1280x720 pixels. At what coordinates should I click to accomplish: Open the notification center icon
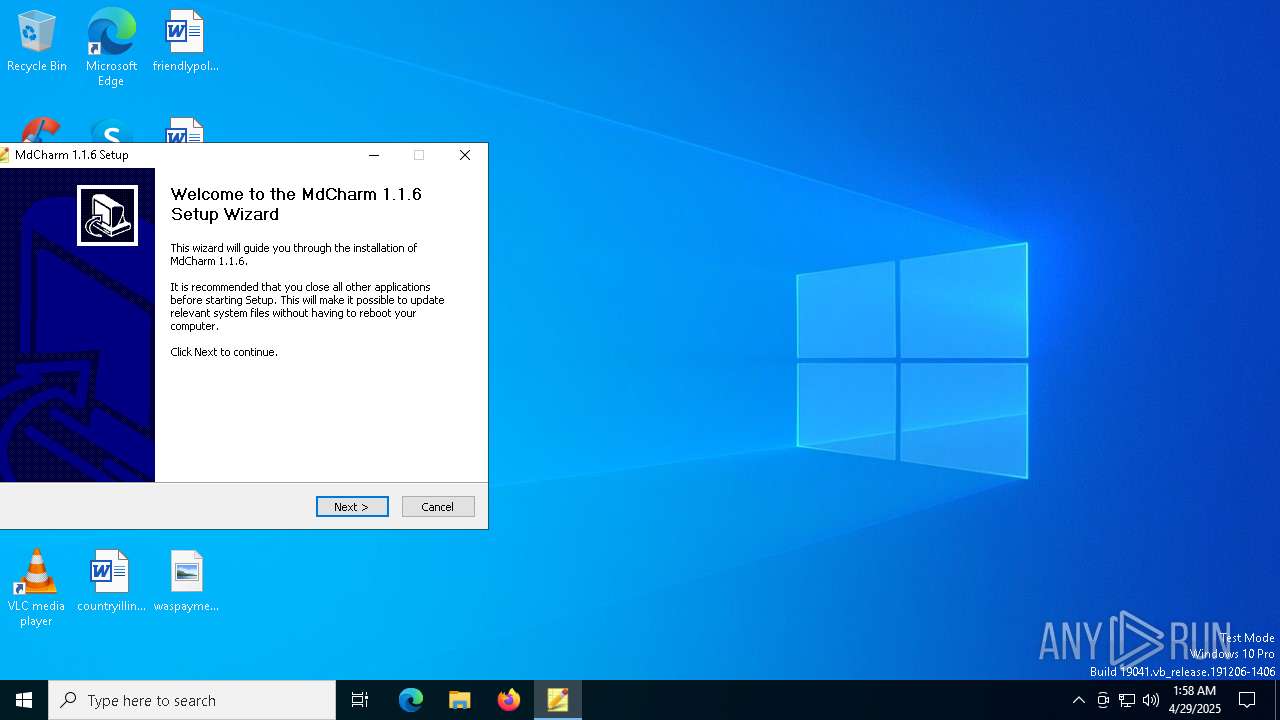[1247, 700]
